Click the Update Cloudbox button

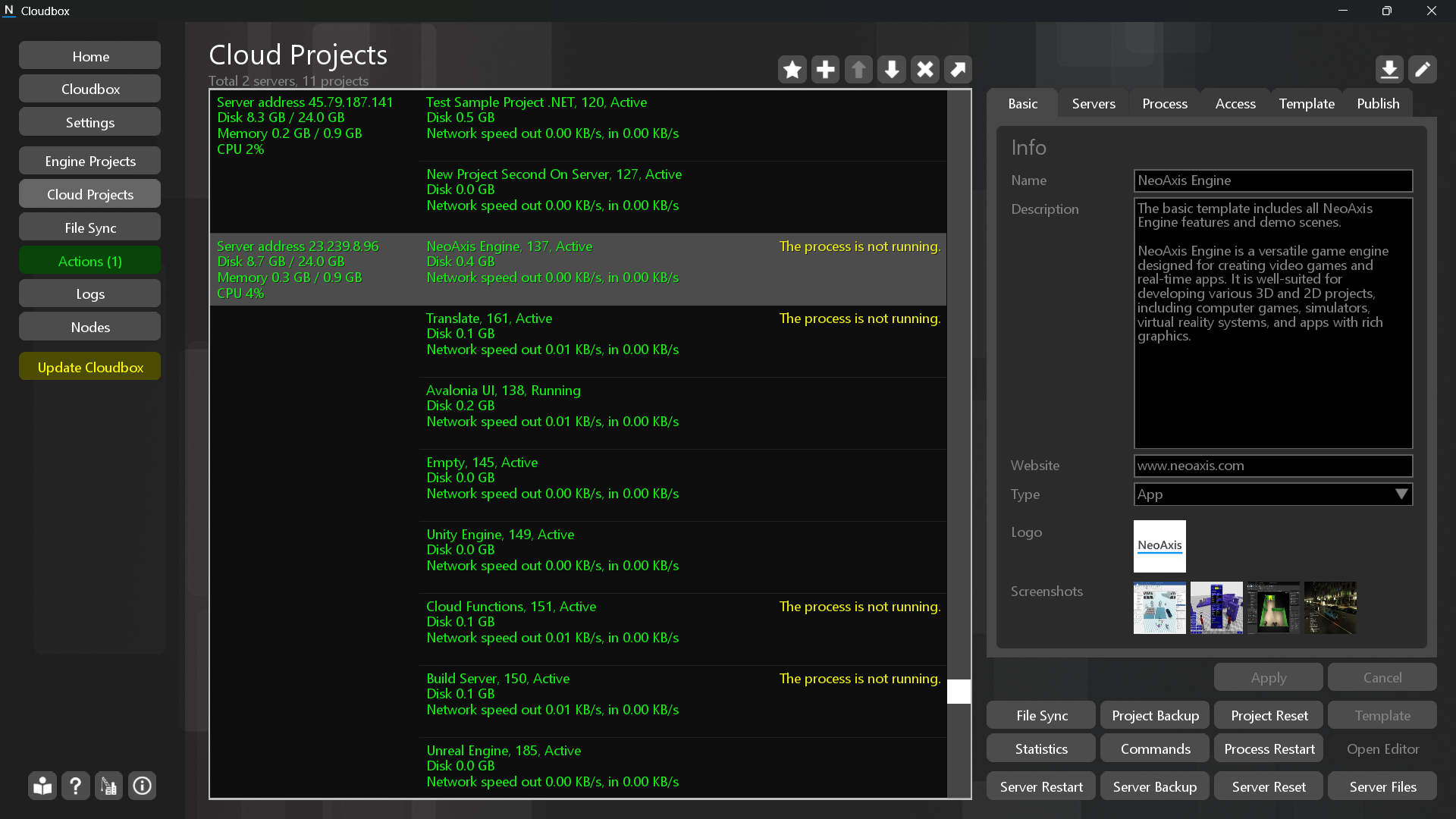[90, 367]
